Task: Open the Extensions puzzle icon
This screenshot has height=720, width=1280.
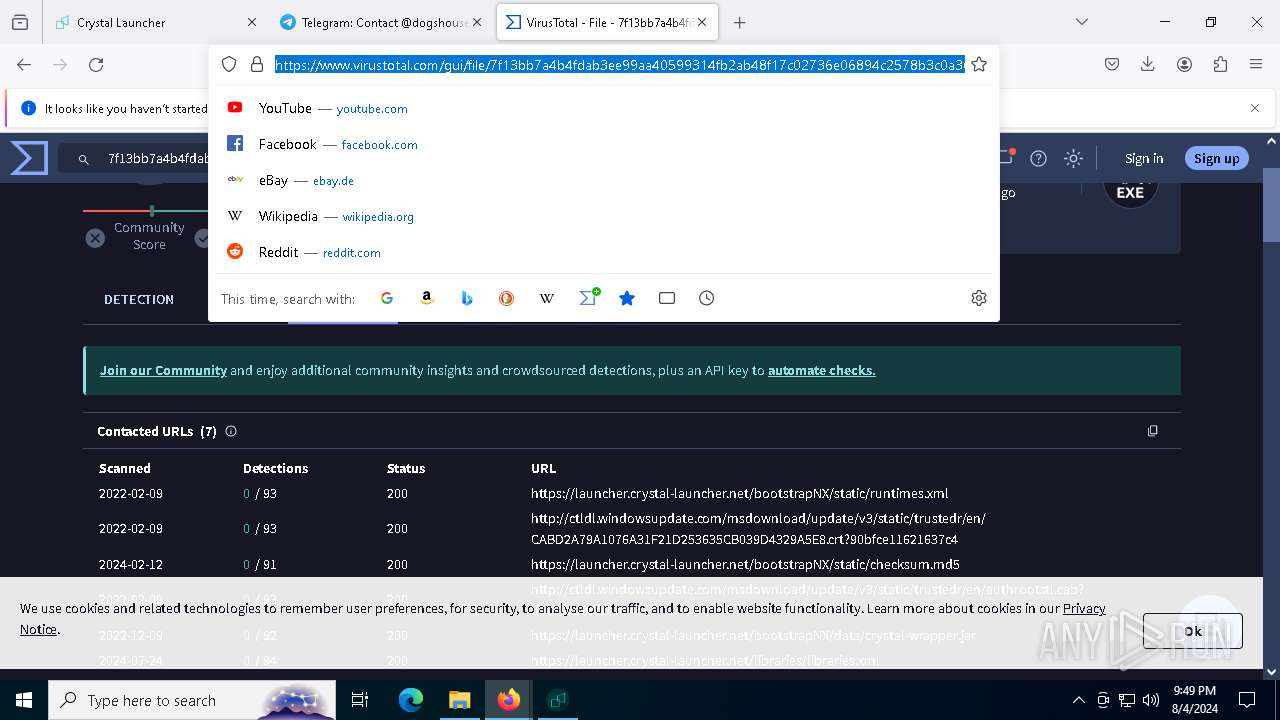Action: tap(1220, 64)
